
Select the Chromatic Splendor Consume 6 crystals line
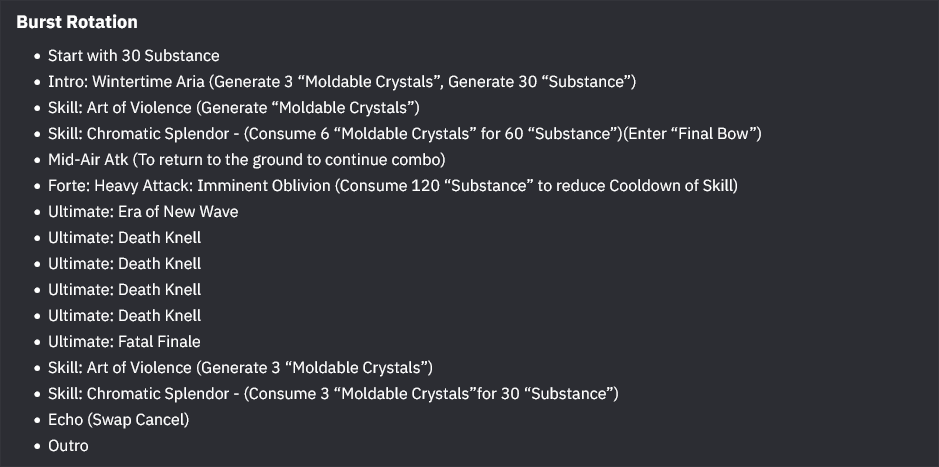click(405, 134)
